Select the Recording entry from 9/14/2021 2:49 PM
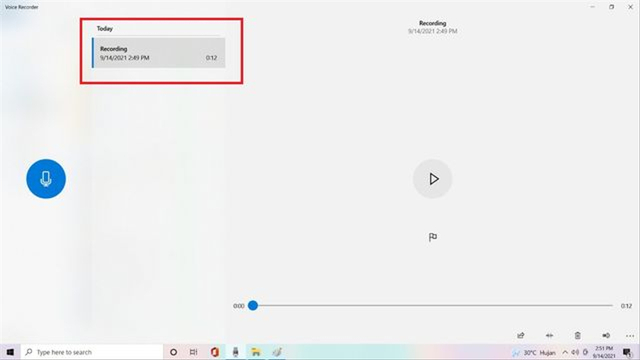Screen dimensions: 640x360 click(x=159, y=53)
